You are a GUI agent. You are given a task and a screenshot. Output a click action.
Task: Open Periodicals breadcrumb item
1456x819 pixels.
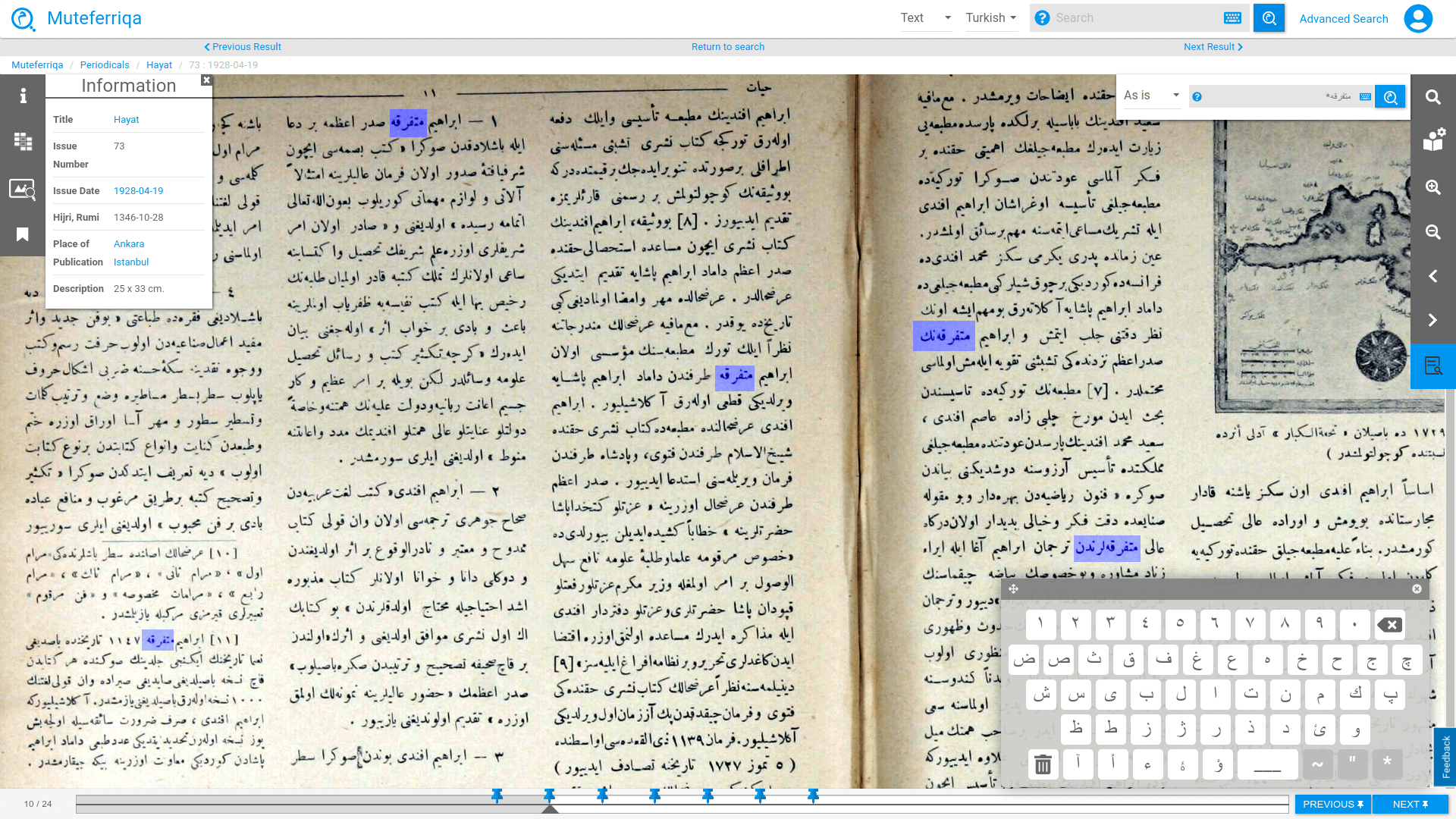(105, 65)
